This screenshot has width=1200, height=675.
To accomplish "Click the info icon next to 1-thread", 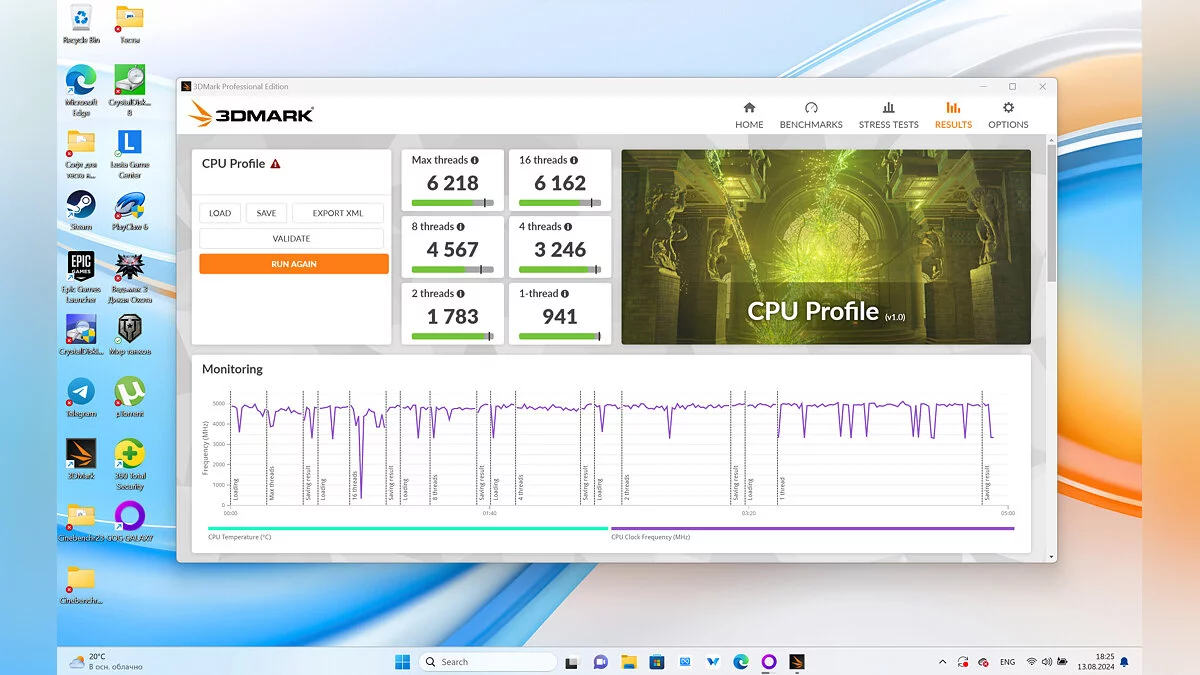I will pyautogui.click(x=565, y=294).
